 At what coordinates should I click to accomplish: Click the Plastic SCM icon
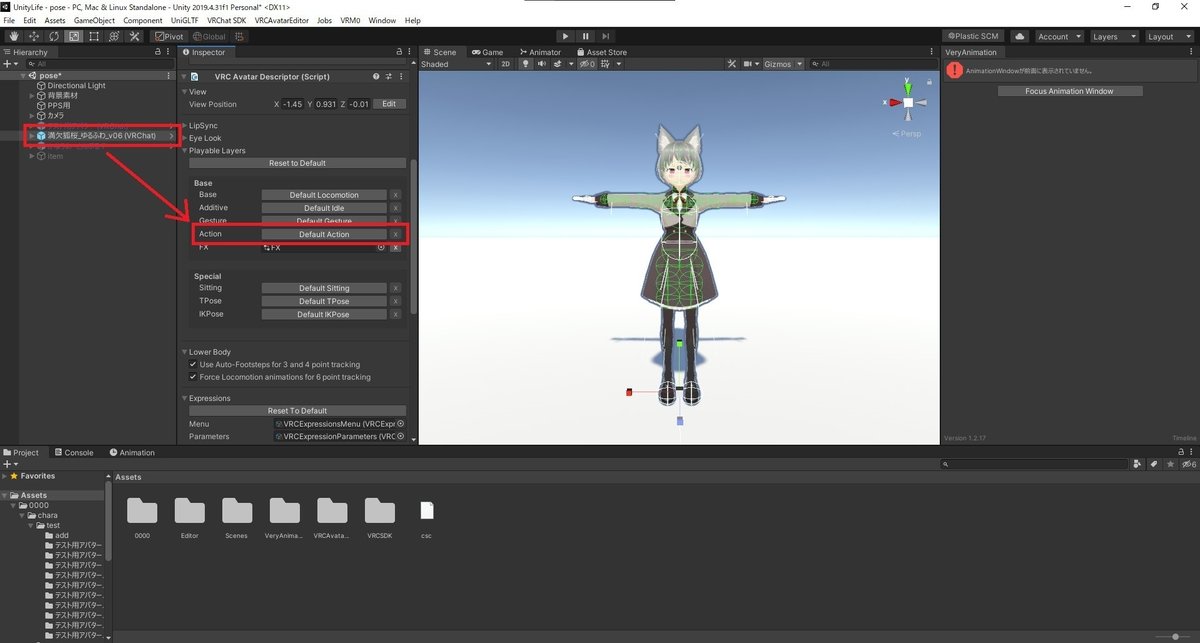[974, 36]
